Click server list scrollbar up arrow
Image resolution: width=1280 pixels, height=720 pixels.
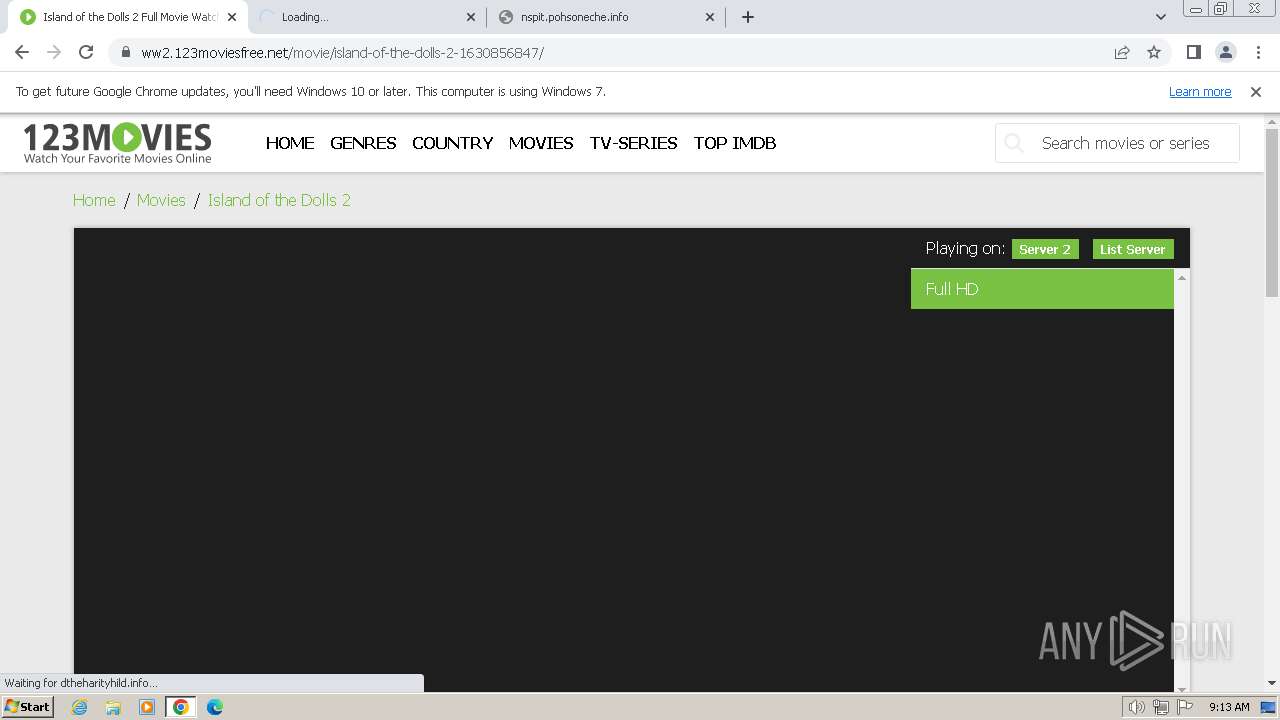pyautogui.click(x=1182, y=277)
